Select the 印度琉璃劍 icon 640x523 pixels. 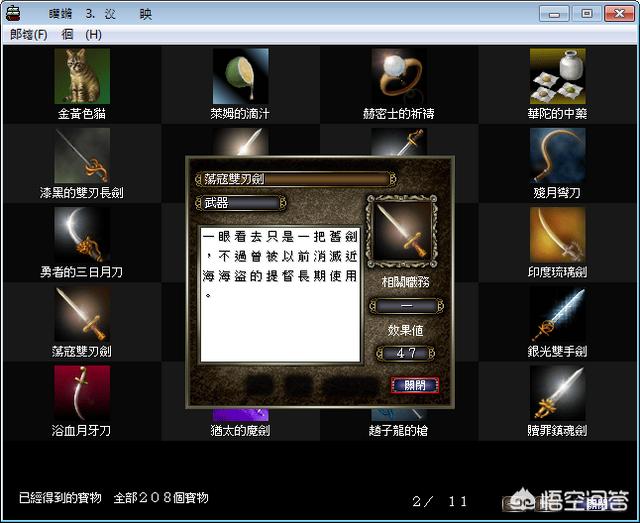[x=558, y=234]
